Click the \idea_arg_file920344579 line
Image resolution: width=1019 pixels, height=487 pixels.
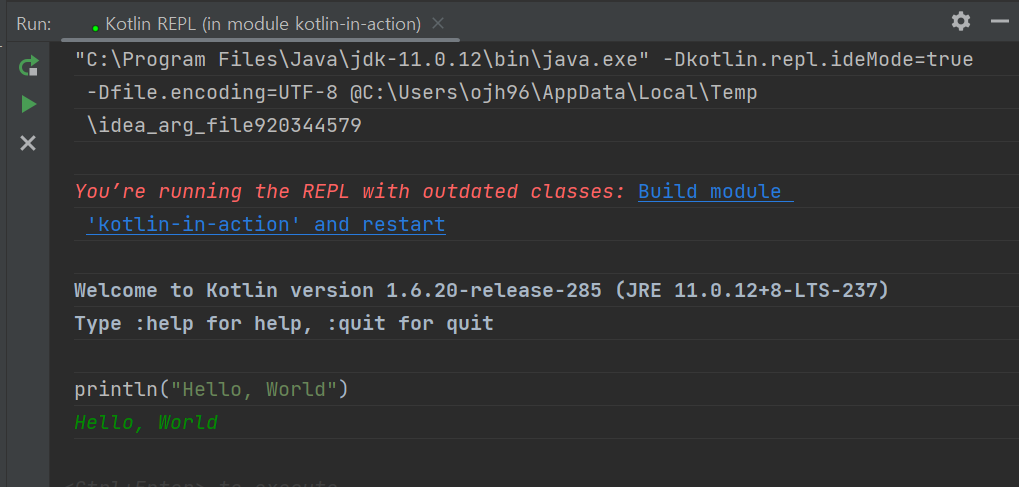point(224,125)
